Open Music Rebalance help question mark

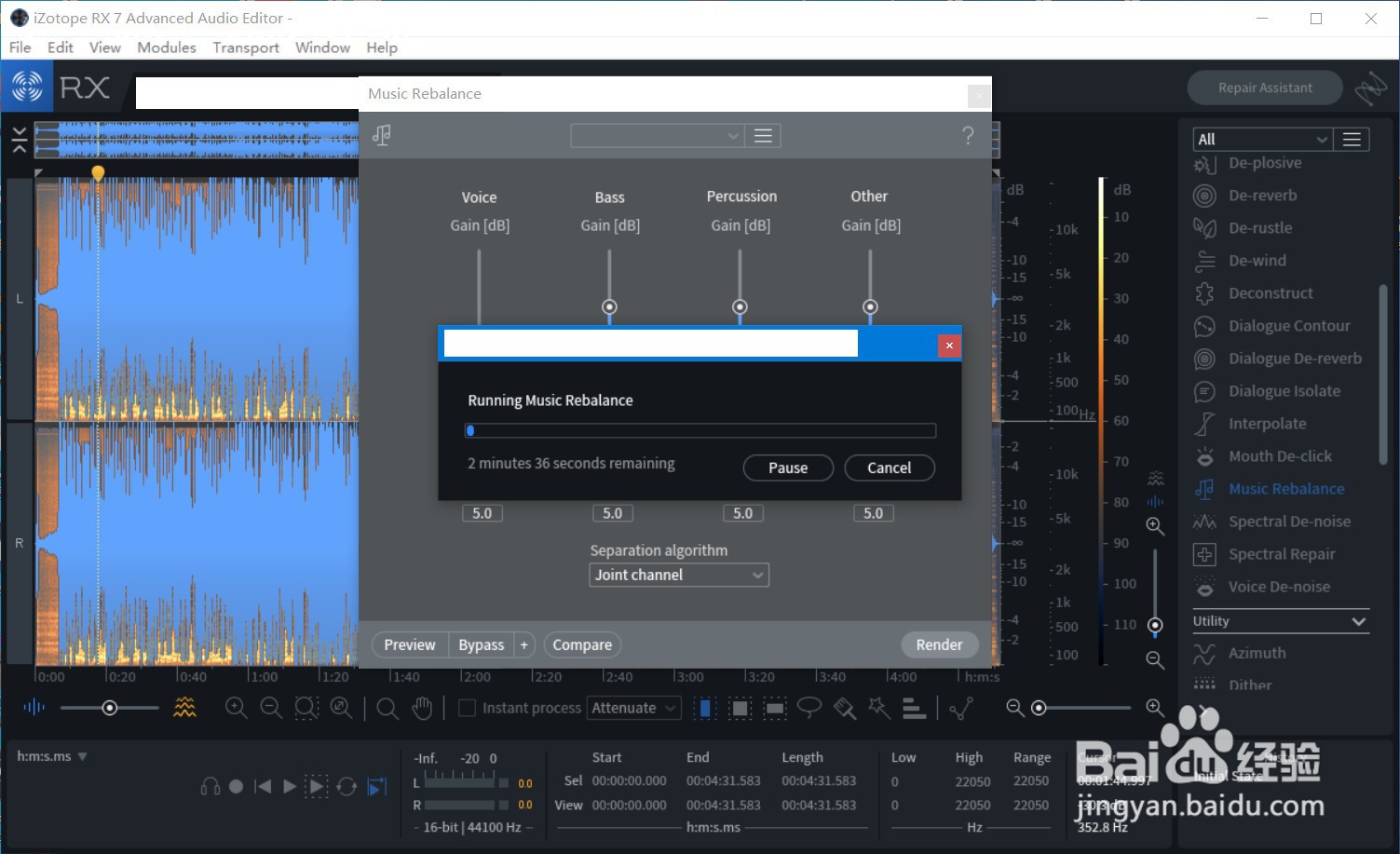(x=968, y=136)
